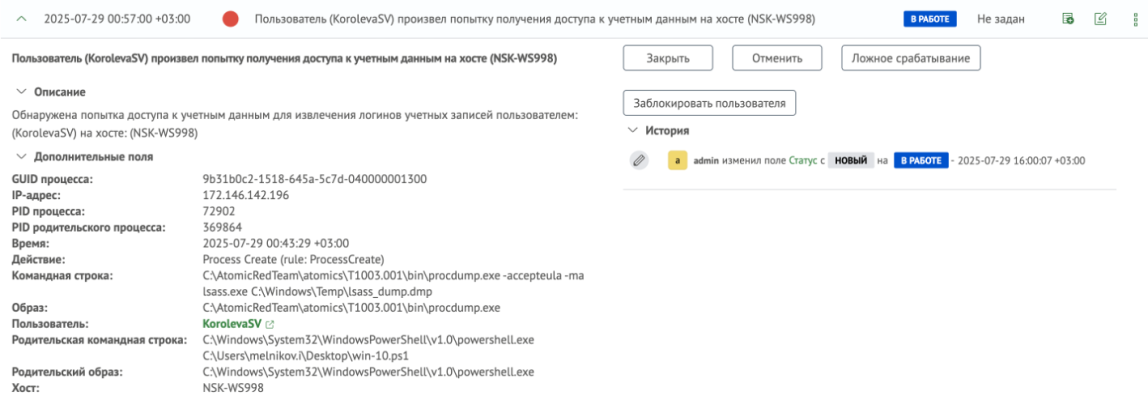The height and width of the screenshot is (400, 1148).
Task: Click the green edit alert icon
Action: (1101, 19)
